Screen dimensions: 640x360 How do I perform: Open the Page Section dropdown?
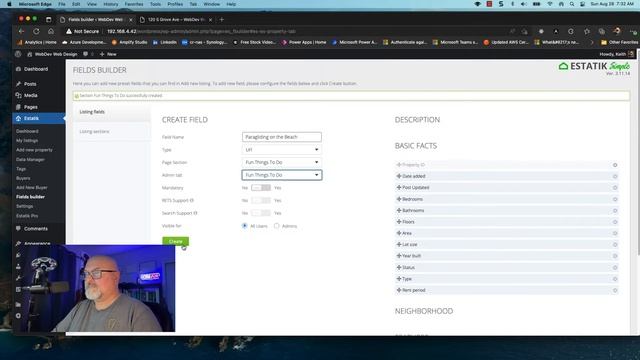click(282, 162)
